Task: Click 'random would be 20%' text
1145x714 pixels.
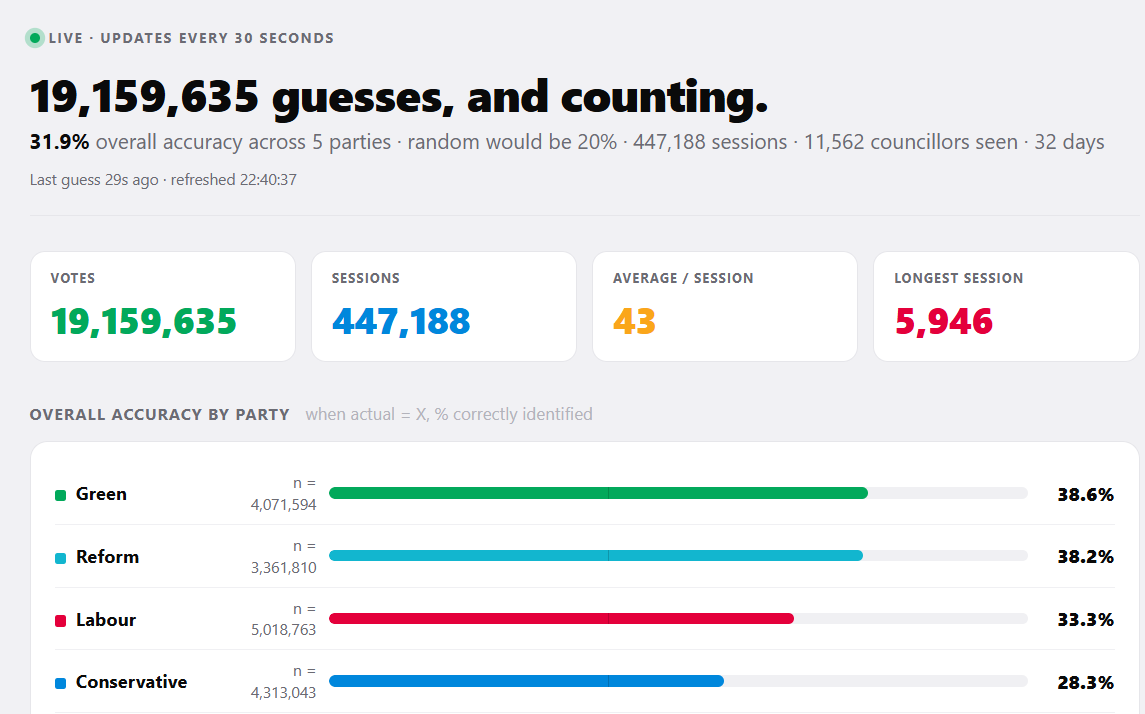Action: tap(512, 142)
